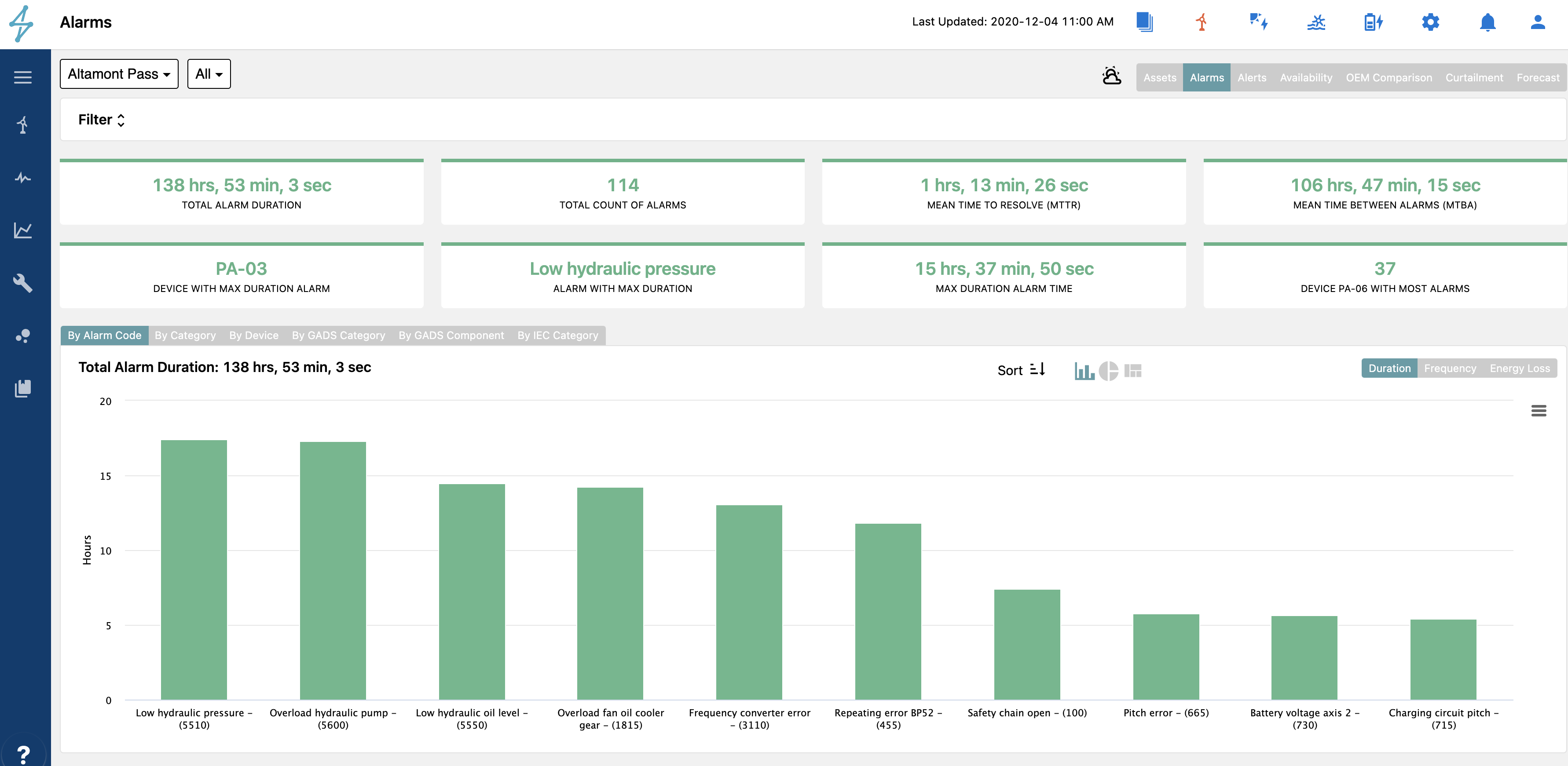Open the settings gear icon

point(1430,22)
